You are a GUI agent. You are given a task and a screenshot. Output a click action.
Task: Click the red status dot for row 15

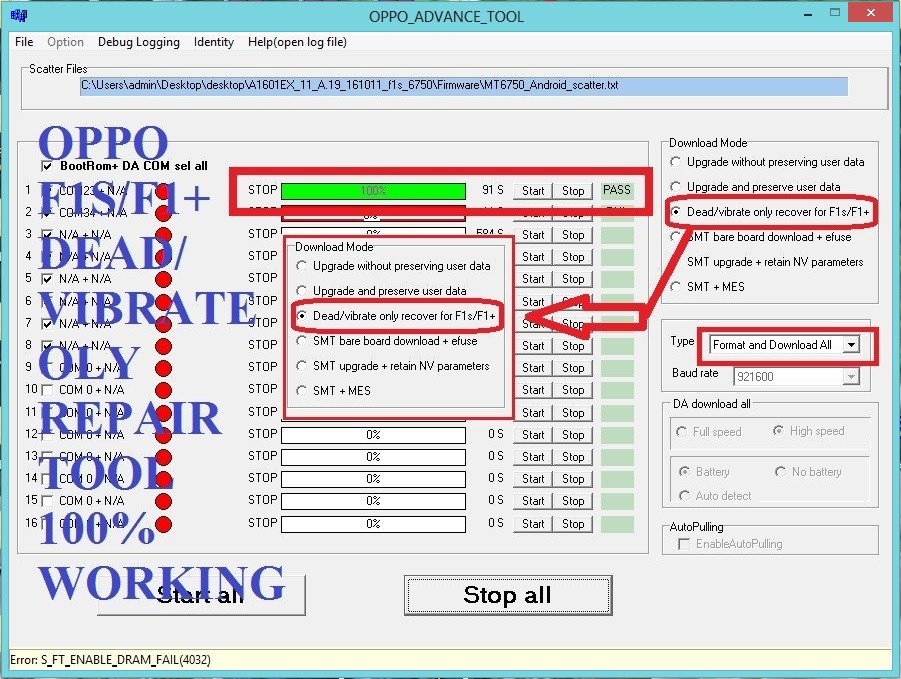[164, 501]
